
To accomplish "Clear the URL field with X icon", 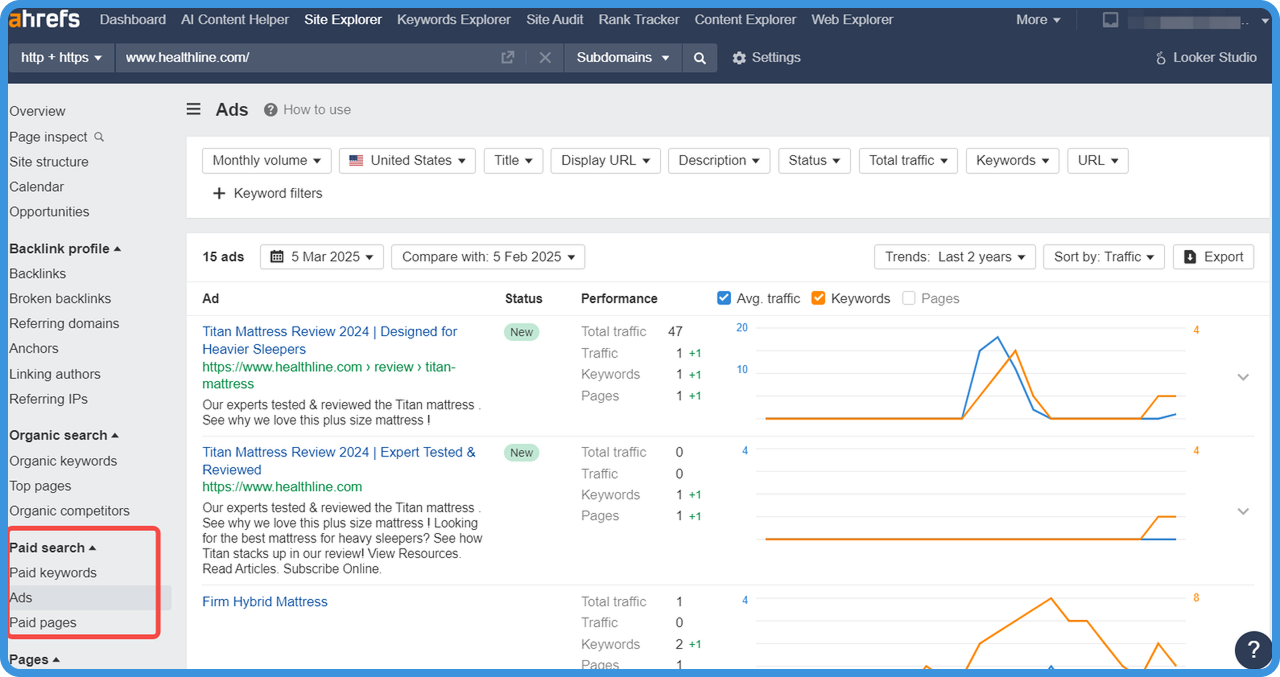I will pyautogui.click(x=545, y=58).
